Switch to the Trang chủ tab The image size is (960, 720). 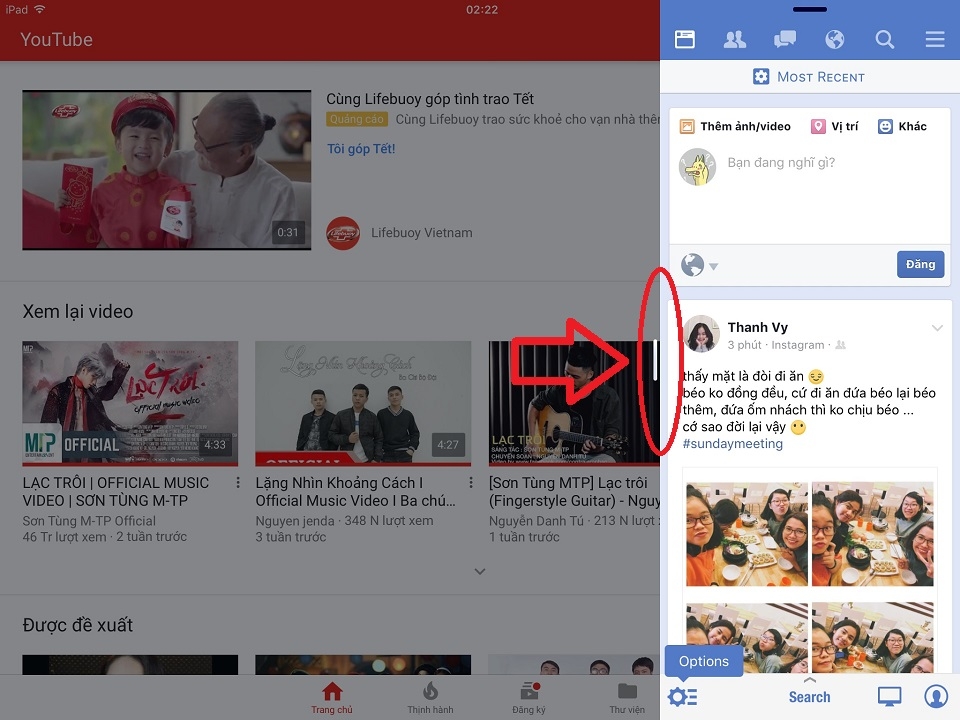[331, 695]
